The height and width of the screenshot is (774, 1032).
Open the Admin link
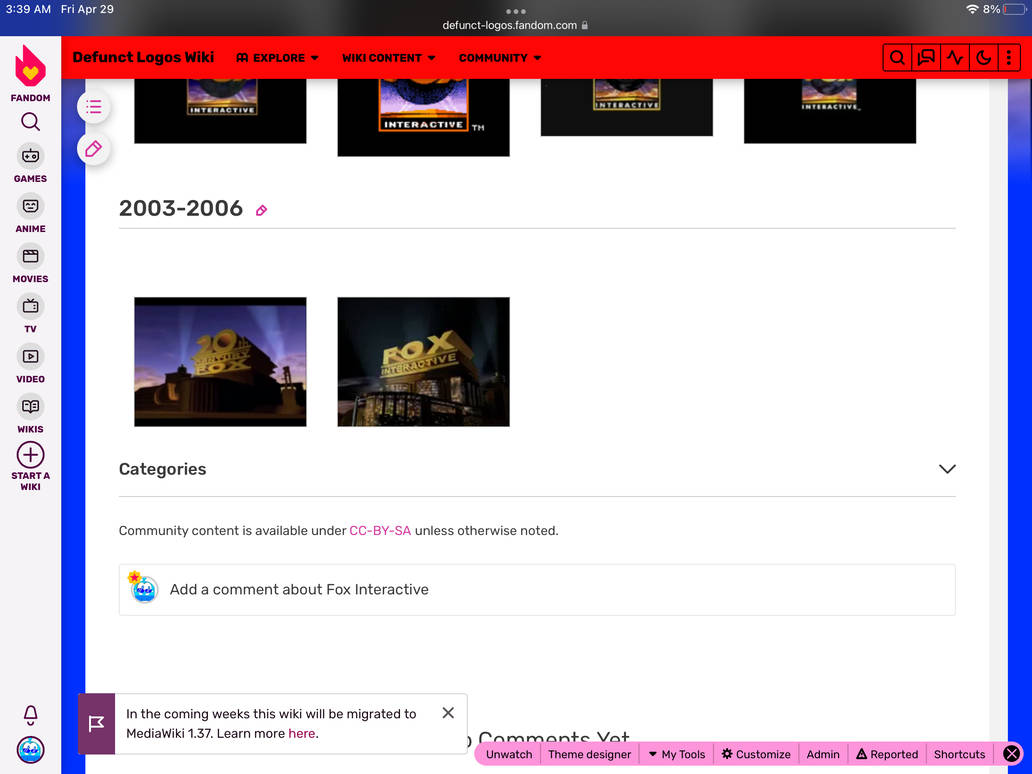tap(823, 754)
